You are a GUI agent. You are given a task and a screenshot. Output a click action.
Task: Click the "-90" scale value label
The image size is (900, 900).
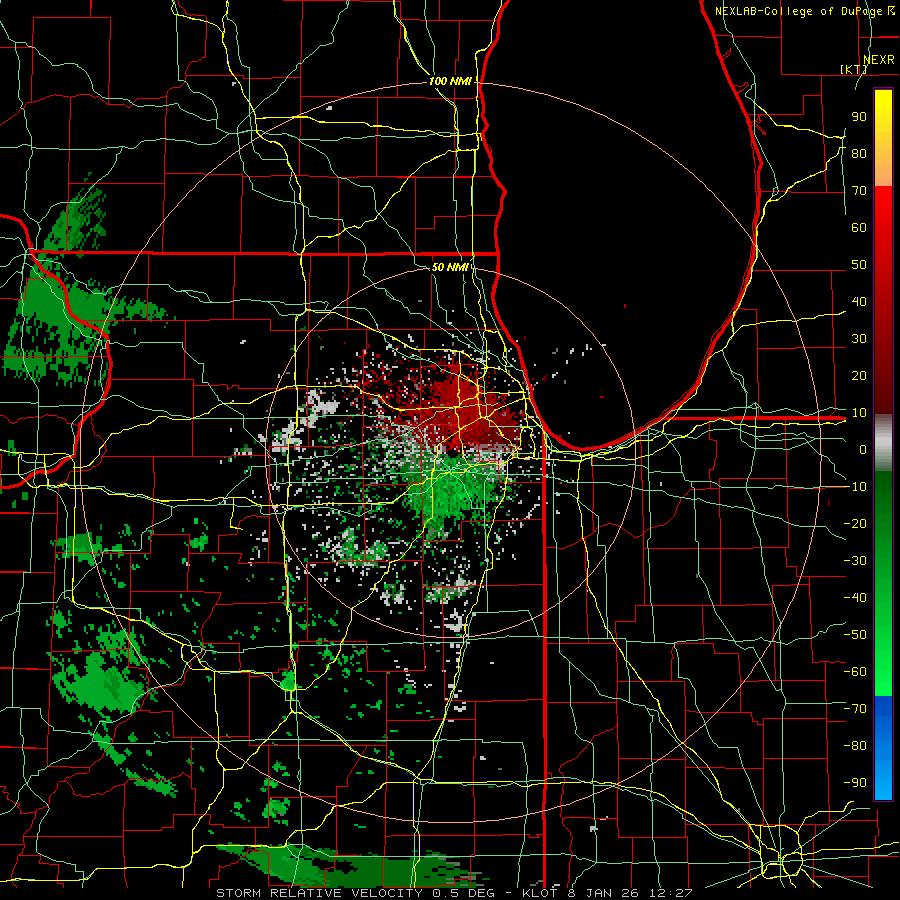coord(855,783)
